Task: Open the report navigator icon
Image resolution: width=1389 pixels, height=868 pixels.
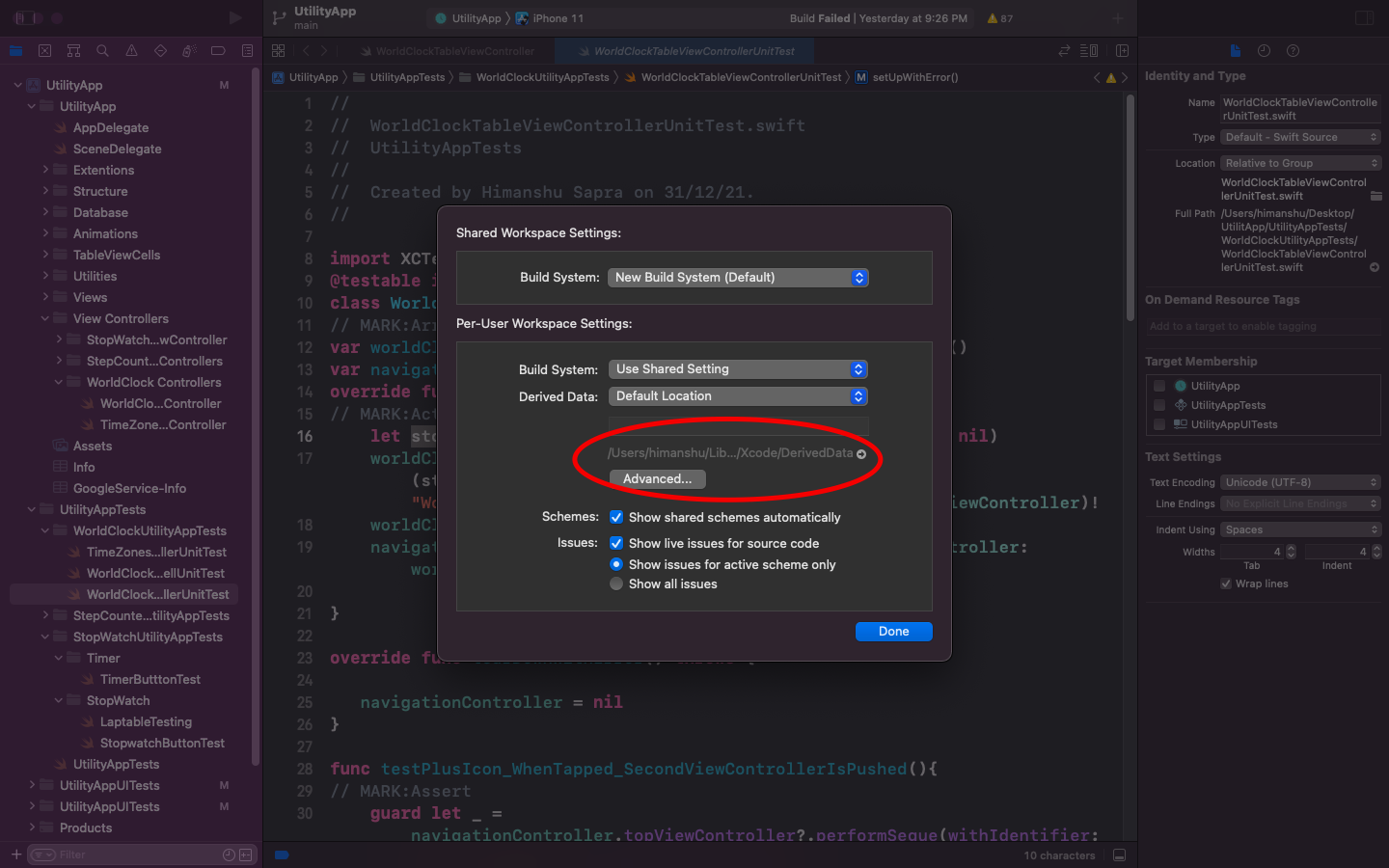Action: pyautogui.click(x=247, y=51)
